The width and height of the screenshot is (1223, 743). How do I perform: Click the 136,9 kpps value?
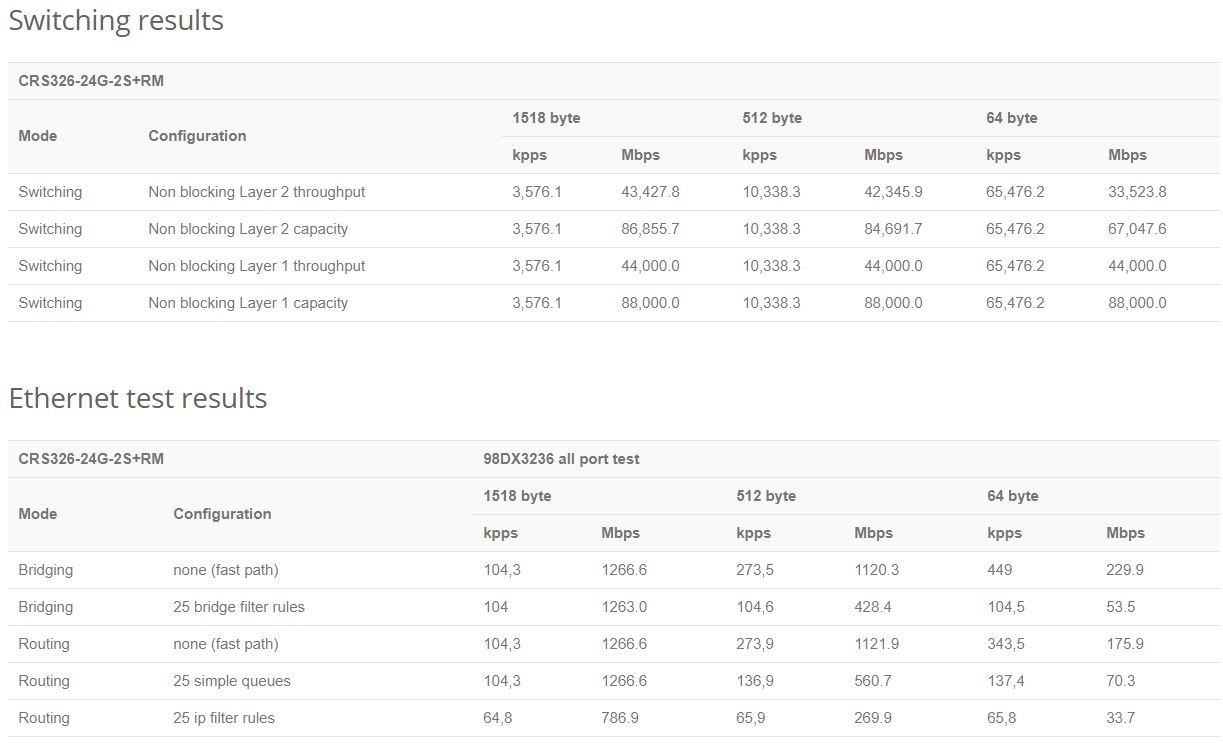pyautogui.click(x=755, y=681)
